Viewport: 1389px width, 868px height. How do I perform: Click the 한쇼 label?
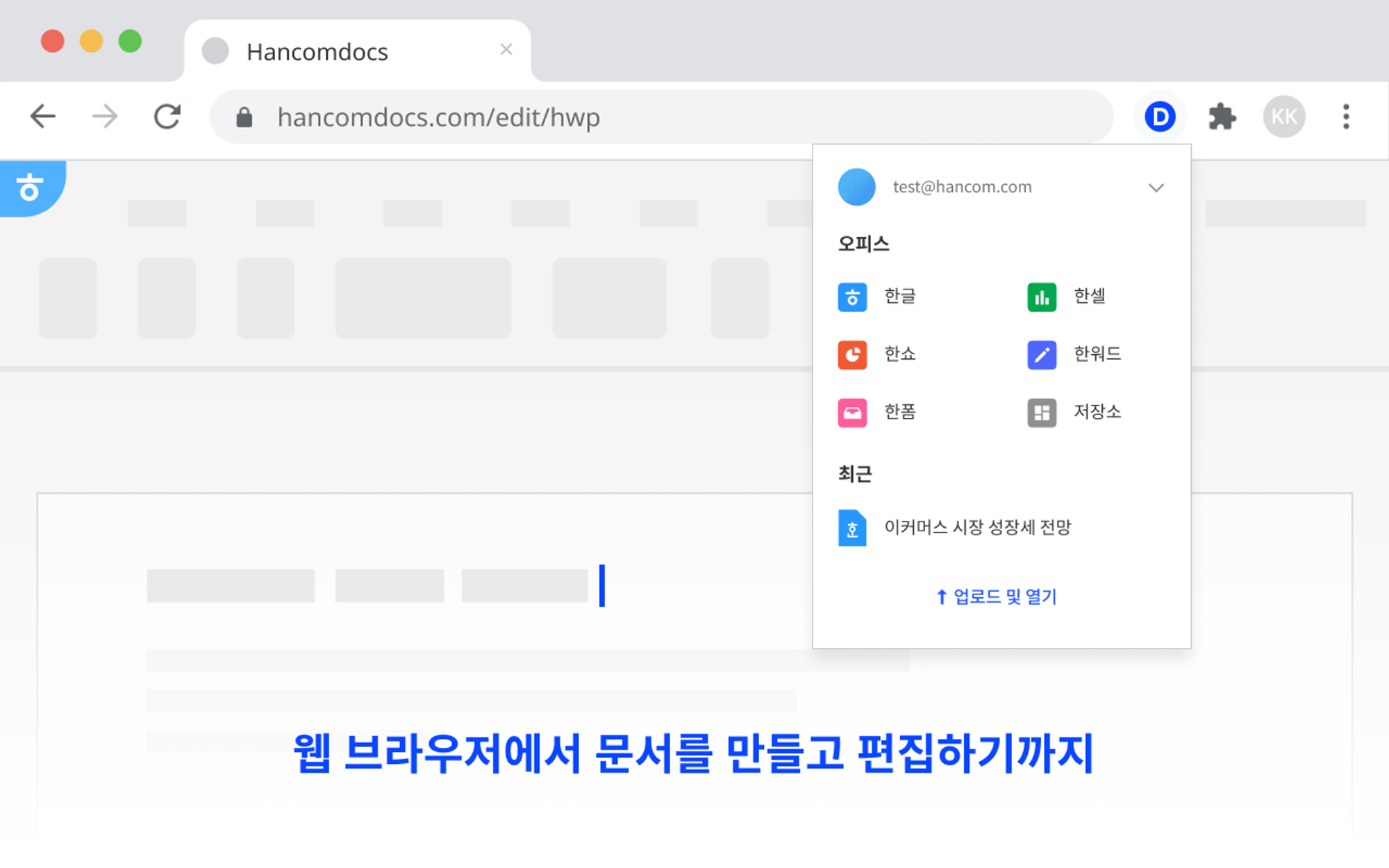899,353
